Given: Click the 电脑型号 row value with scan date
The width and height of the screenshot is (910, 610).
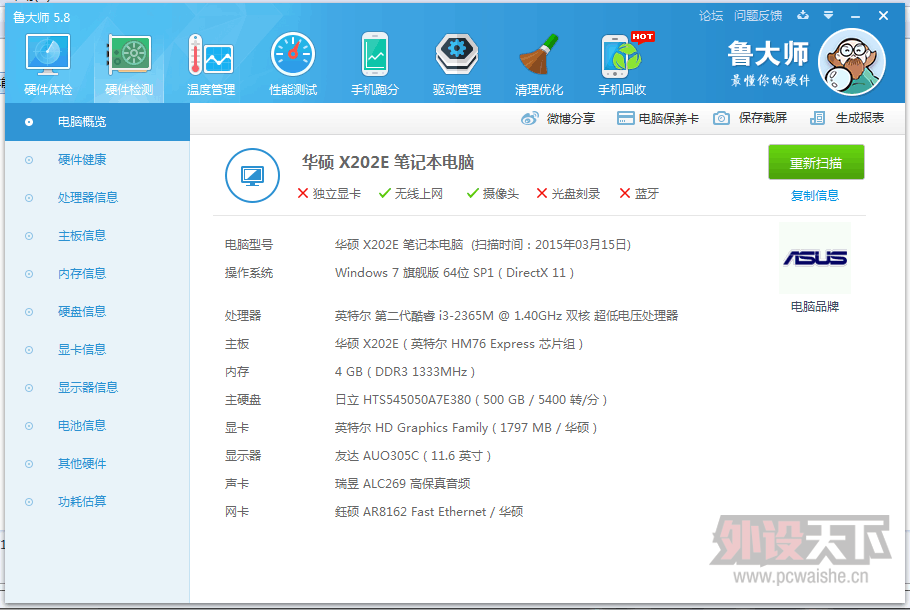Looking at the screenshot, I should (483, 245).
